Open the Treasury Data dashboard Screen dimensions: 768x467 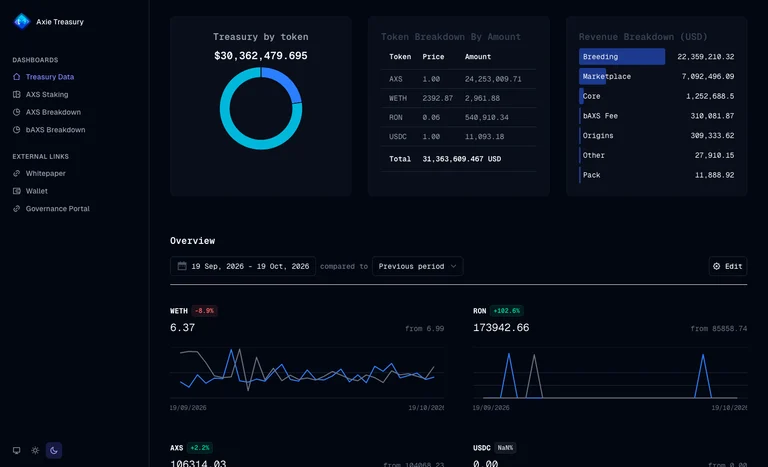coord(49,77)
